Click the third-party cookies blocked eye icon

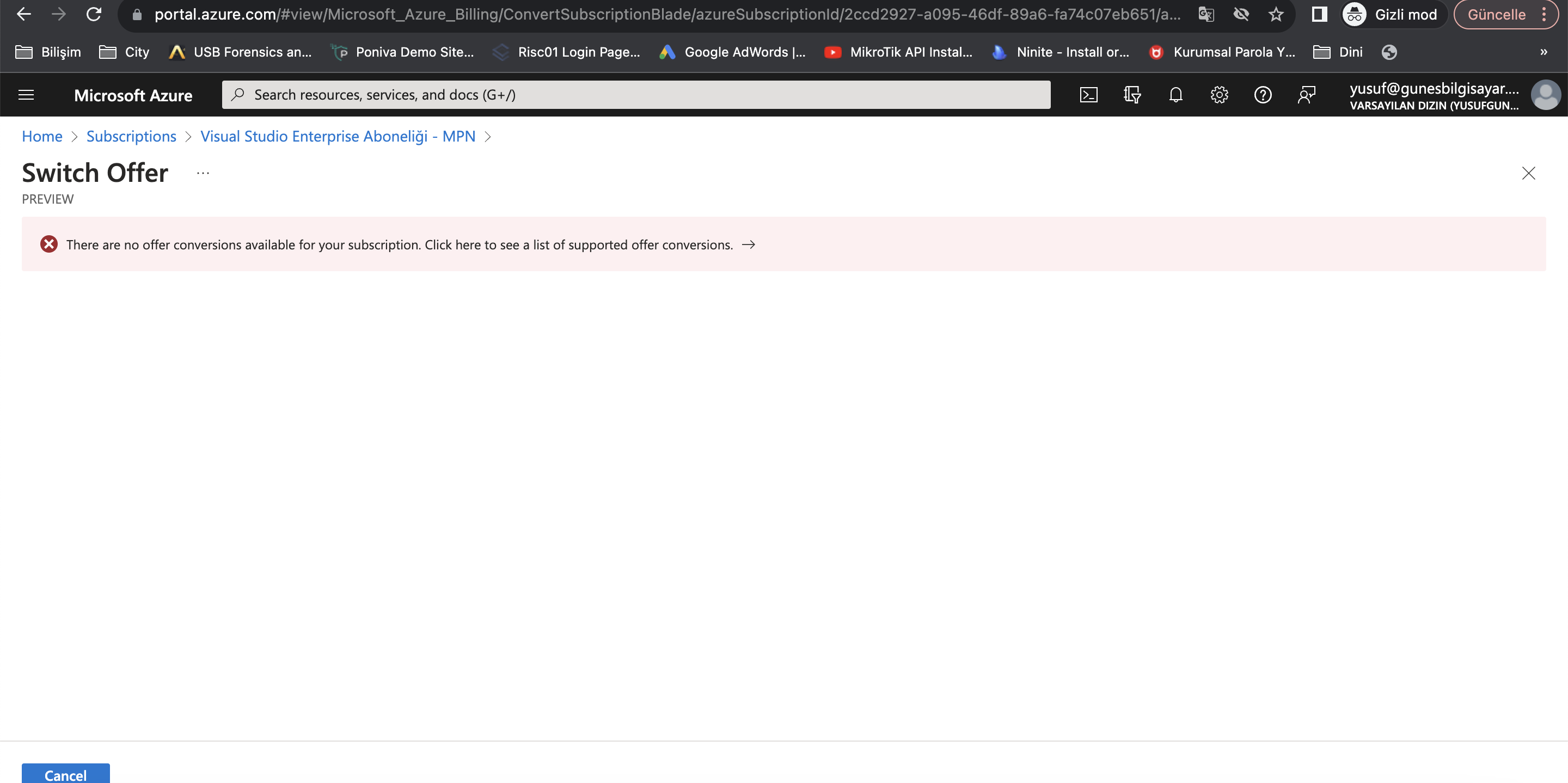[x=1241, y=15]
